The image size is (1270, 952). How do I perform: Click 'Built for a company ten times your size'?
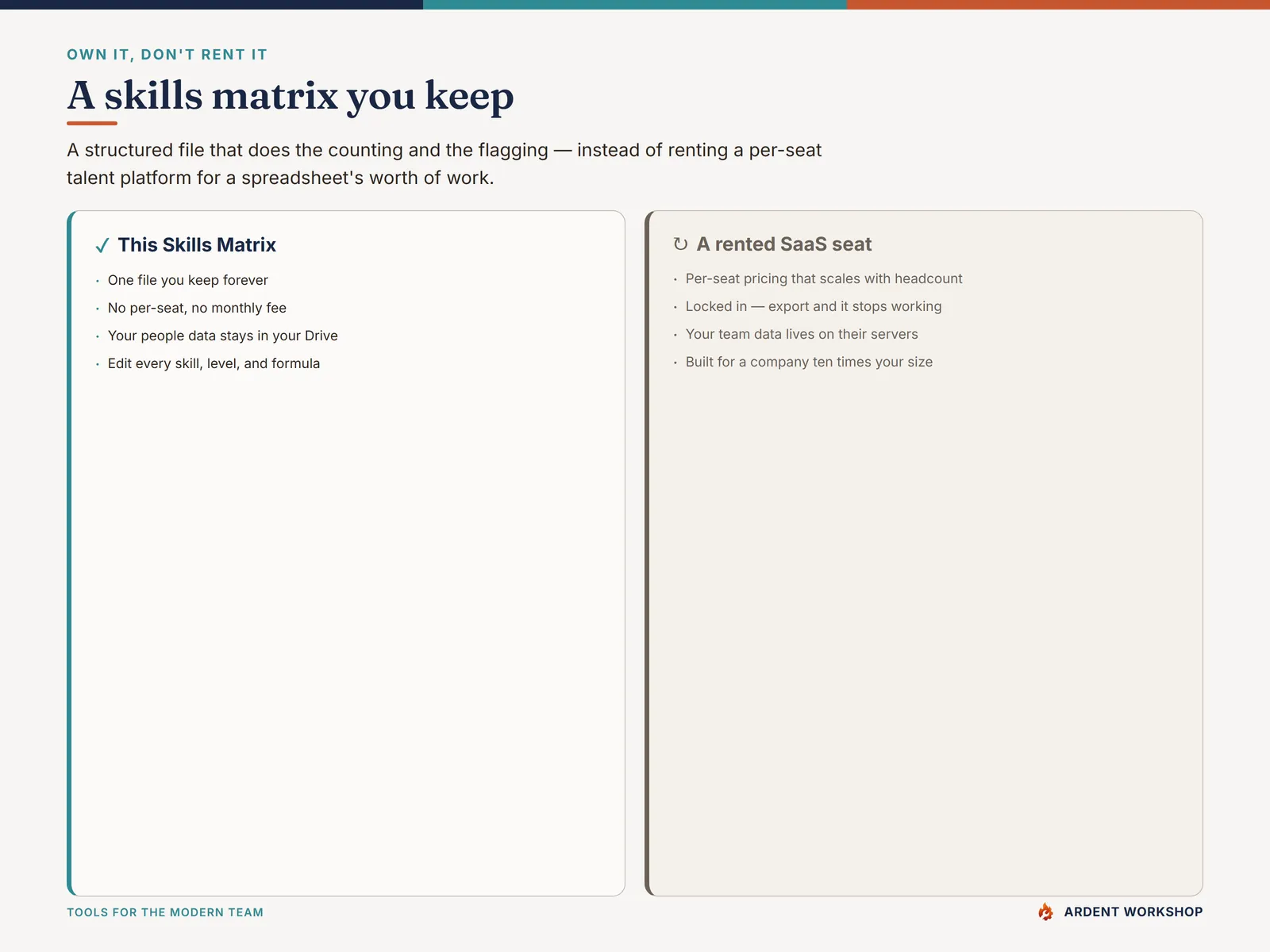click(x=809, y=362)
